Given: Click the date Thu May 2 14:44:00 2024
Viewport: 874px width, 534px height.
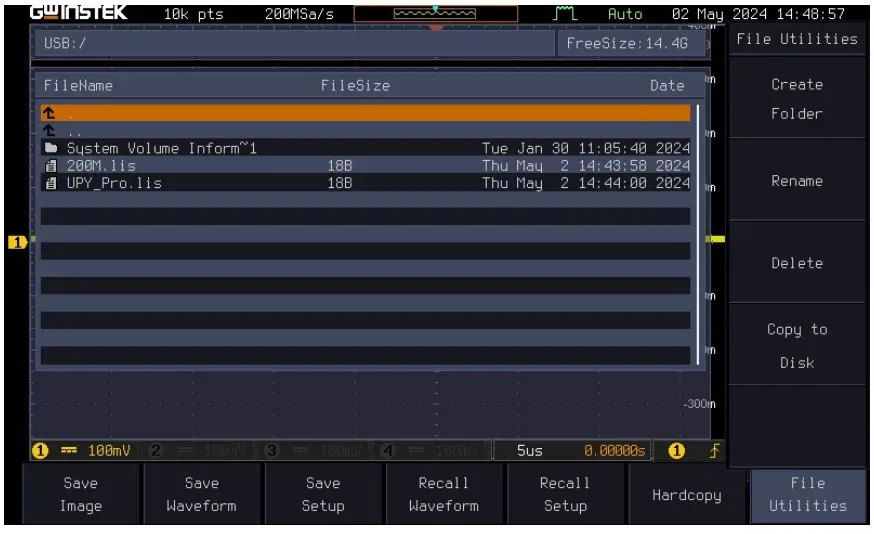Looking at the screenshot, I should [586, 183].
